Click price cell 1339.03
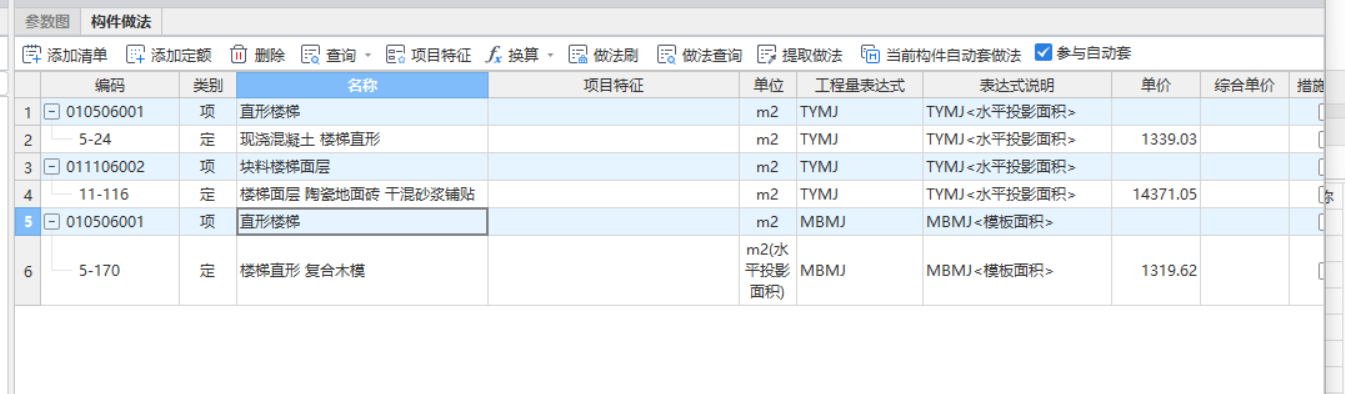 click(x=1156, y=139)
